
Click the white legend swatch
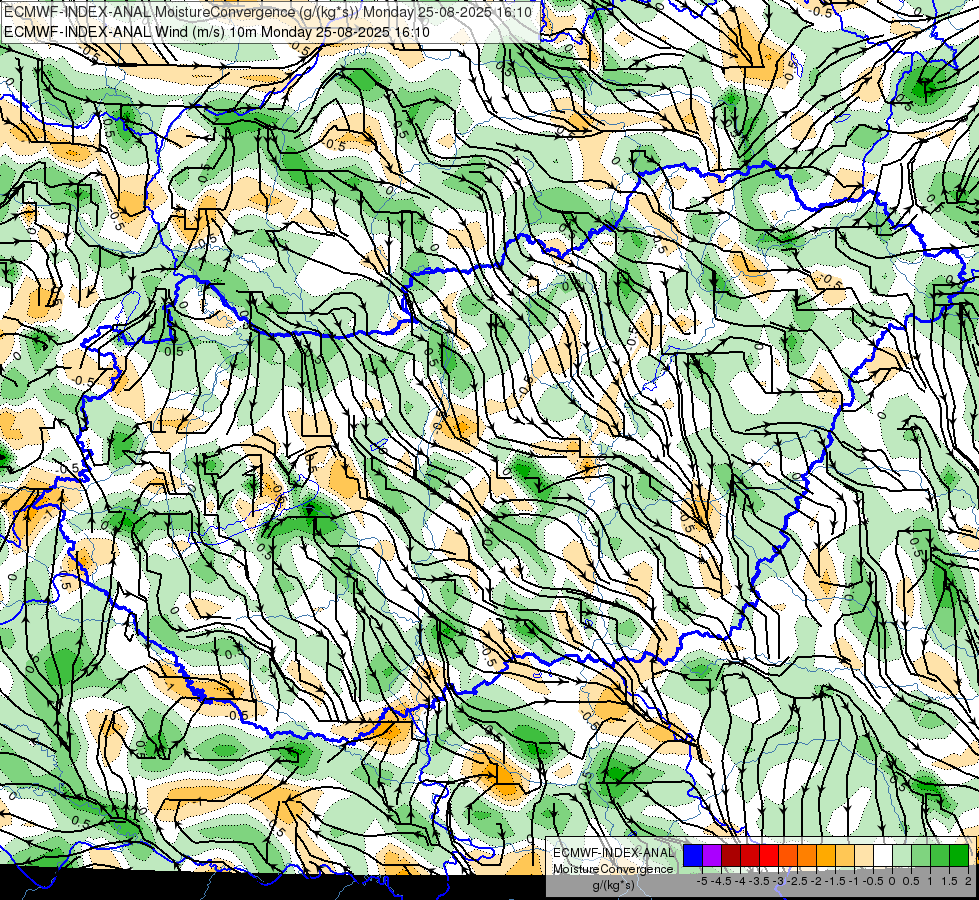point(883,855)
